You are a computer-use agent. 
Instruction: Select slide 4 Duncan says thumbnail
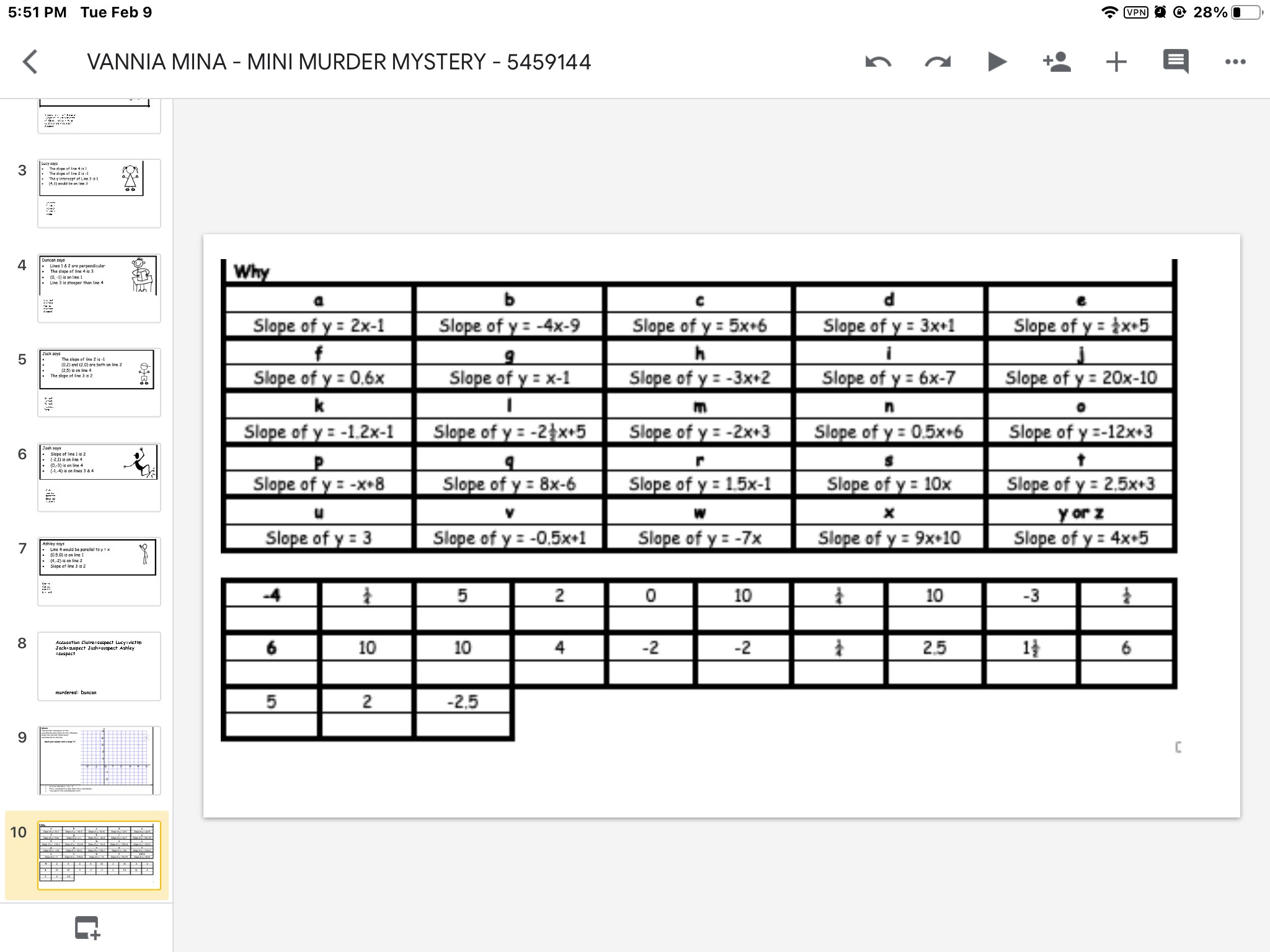point(99,288)
